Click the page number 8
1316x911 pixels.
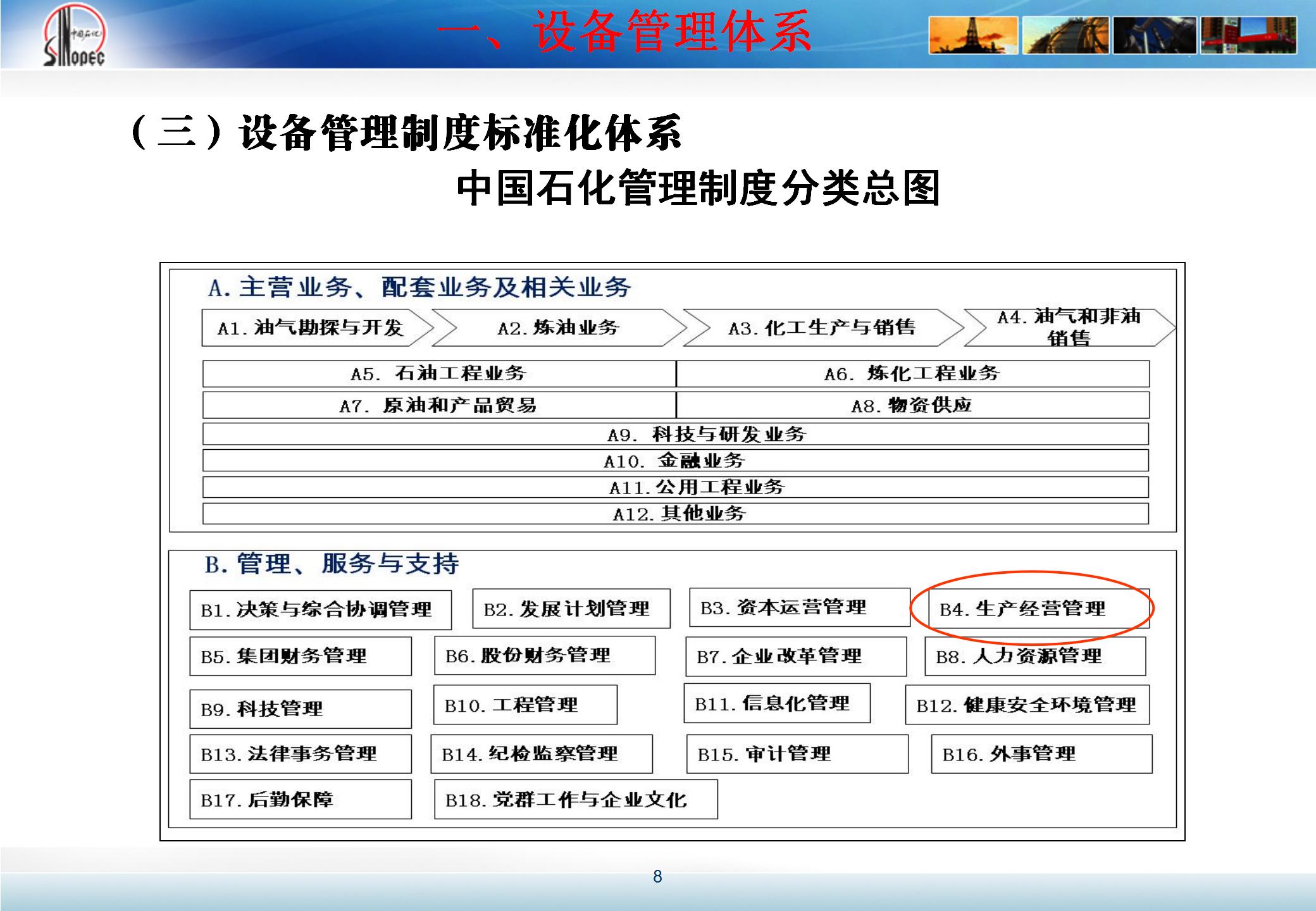(x=657, y=876)
